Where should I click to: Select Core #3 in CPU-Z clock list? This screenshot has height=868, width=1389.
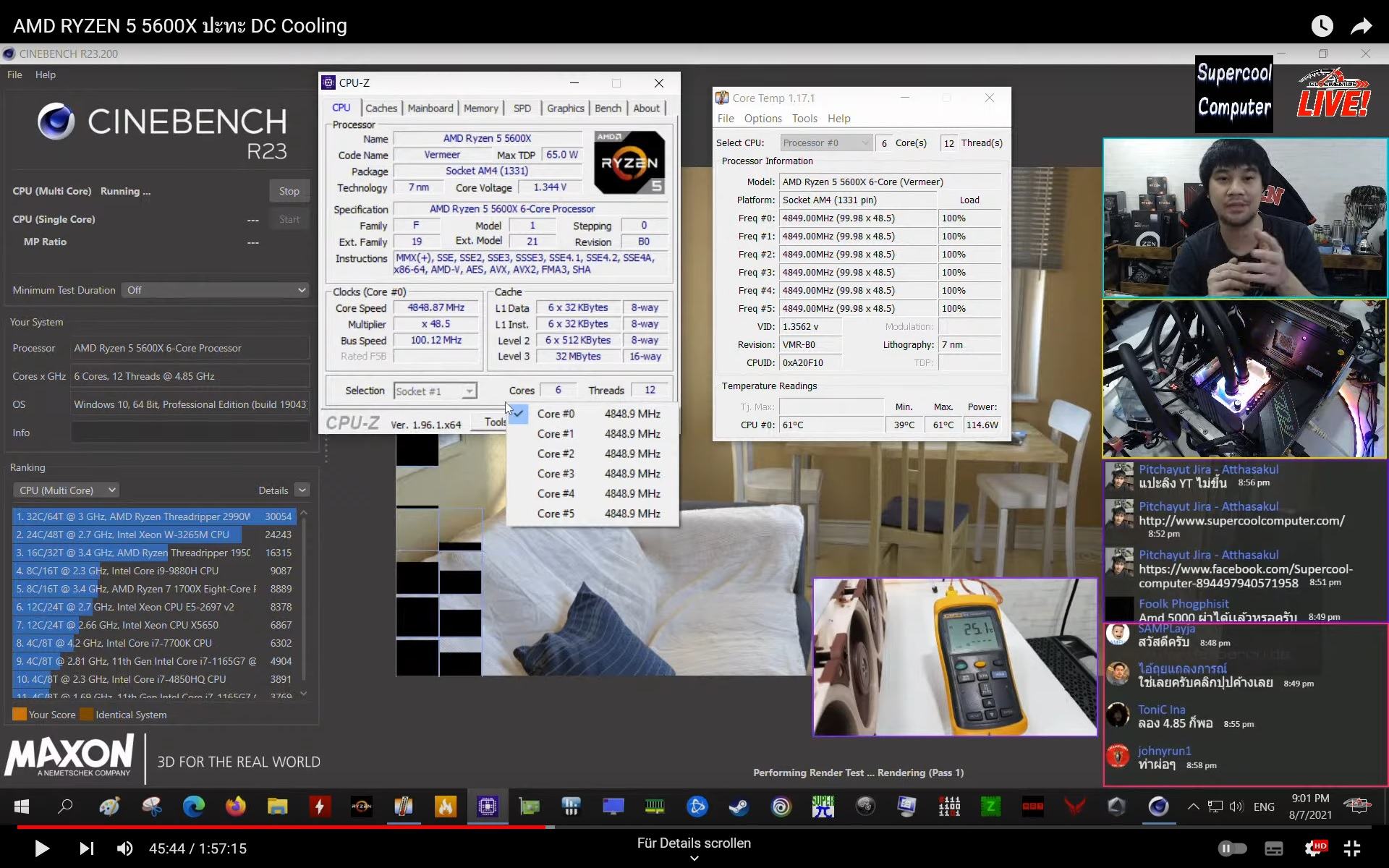pos(556,474)
